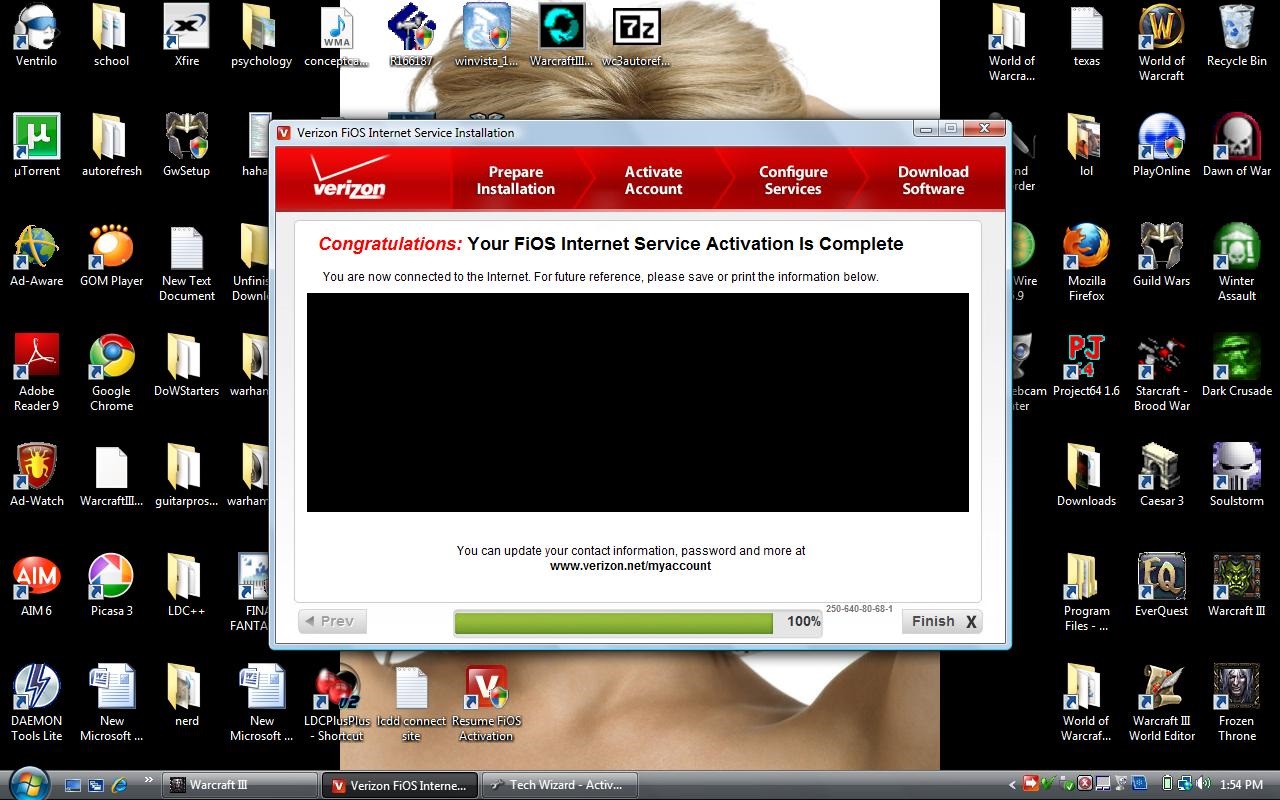Image resolution: width=1280 pixels, height=800 pixels.
Task: Launch Google Chrome from the desktop
Action: click(111, 373)
